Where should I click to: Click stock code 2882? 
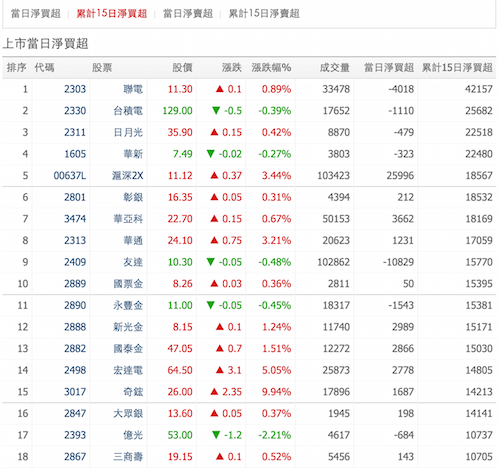75,349
